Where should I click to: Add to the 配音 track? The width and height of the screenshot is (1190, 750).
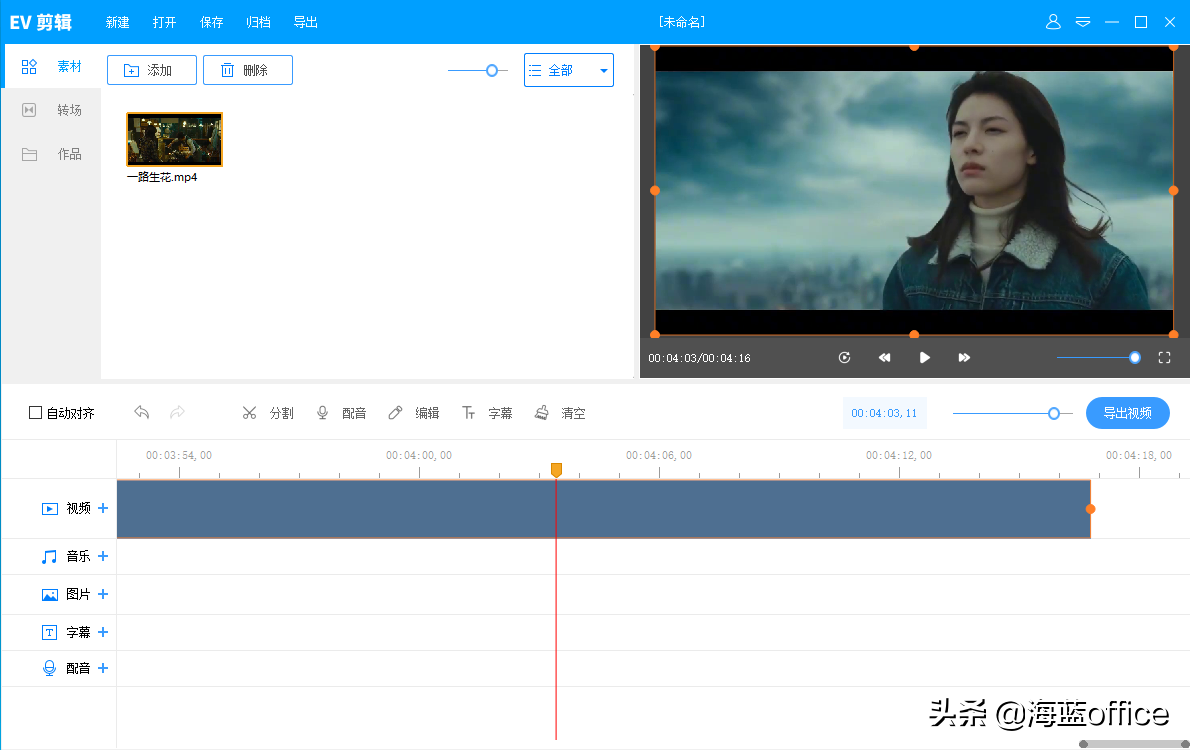(x=103, y=668)
